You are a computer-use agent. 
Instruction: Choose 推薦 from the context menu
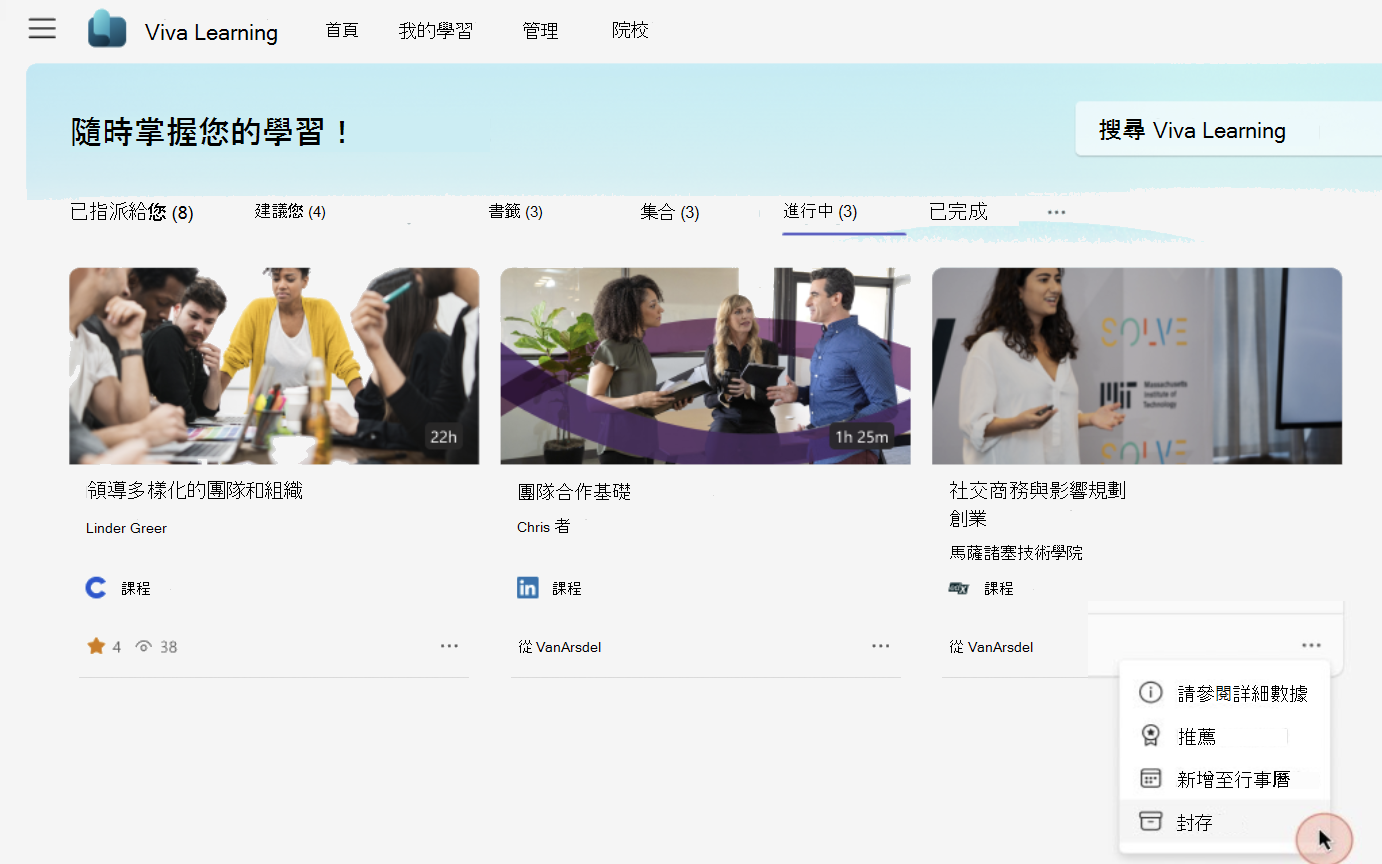tap(1224, 736)
